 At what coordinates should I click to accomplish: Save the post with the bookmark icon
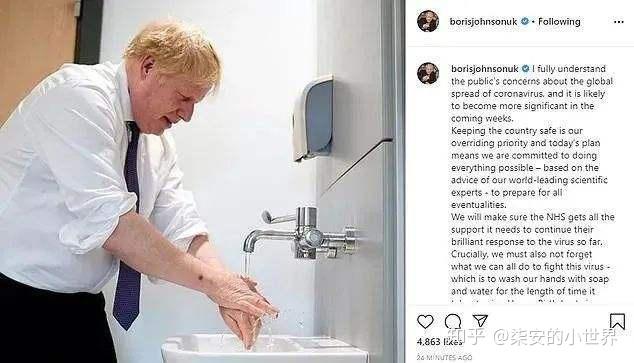point(617,322)
